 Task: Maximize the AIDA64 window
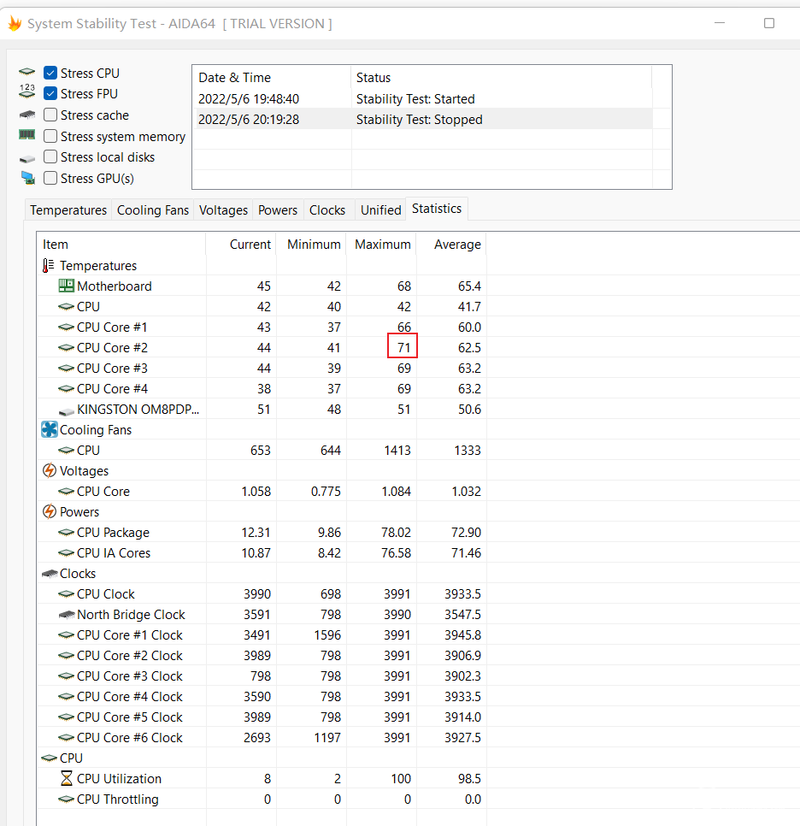click(769, 23)
